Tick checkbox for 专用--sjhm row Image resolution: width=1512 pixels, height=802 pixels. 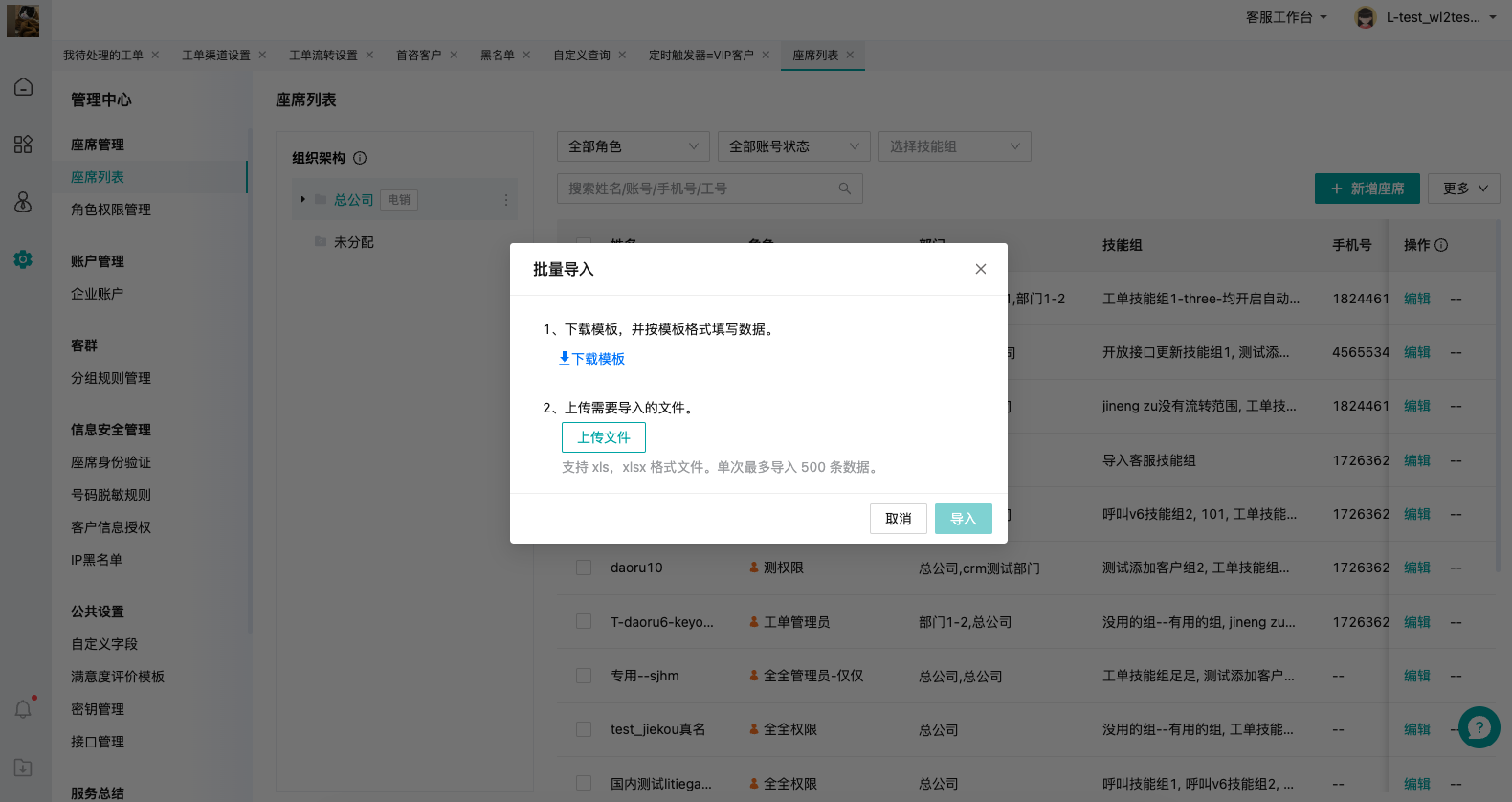click(584, 676)
